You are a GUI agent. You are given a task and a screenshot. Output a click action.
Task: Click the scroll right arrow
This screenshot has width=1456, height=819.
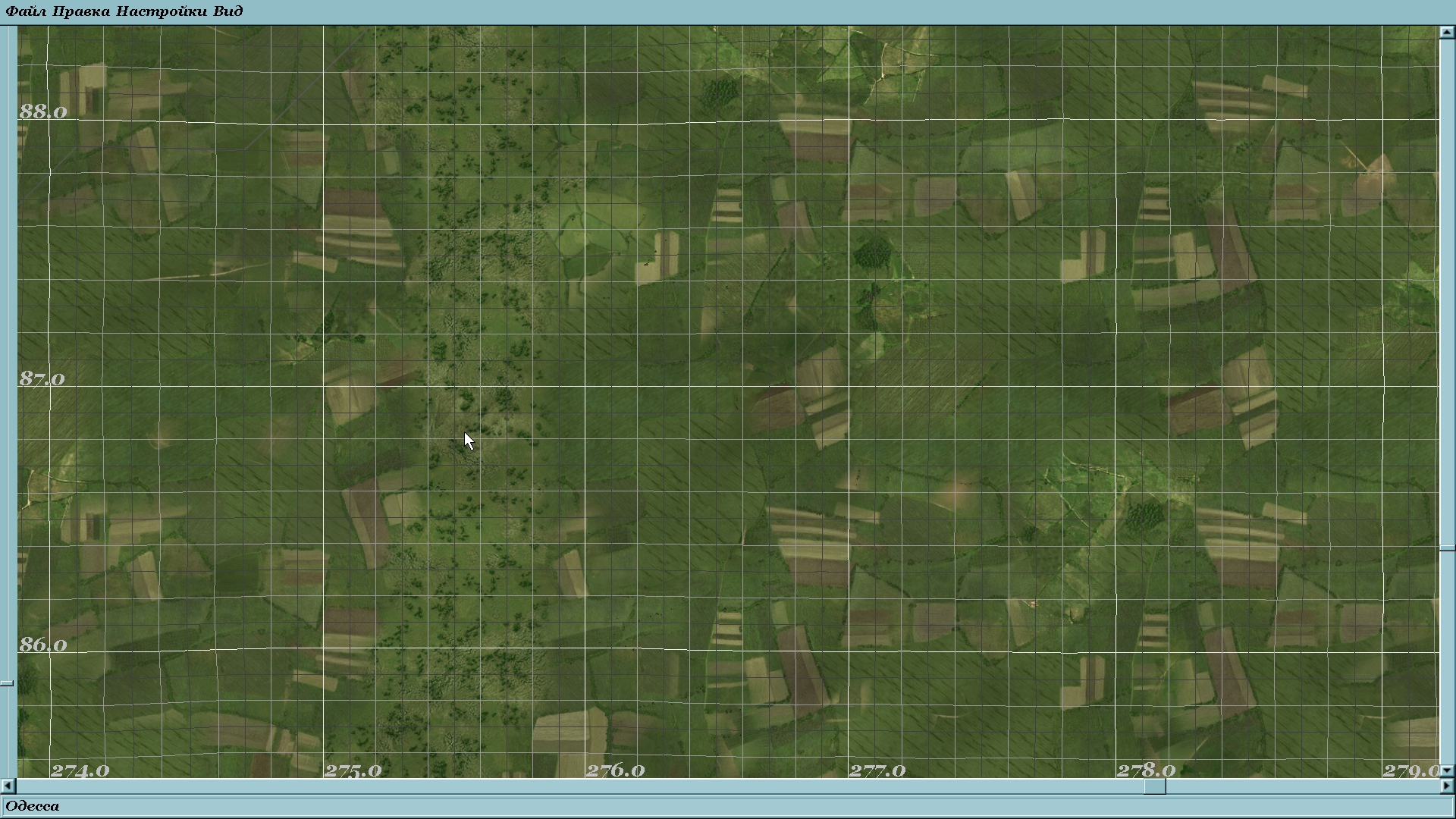pyautogui.click(x=1447, y=786)
